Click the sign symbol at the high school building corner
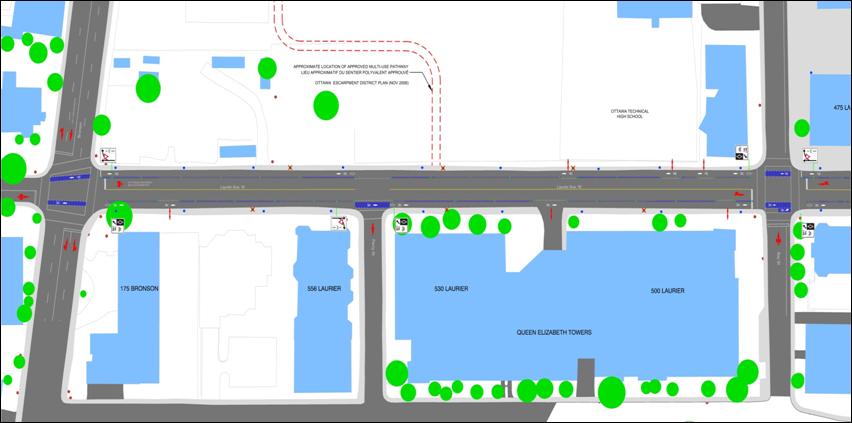 (742, 153)
